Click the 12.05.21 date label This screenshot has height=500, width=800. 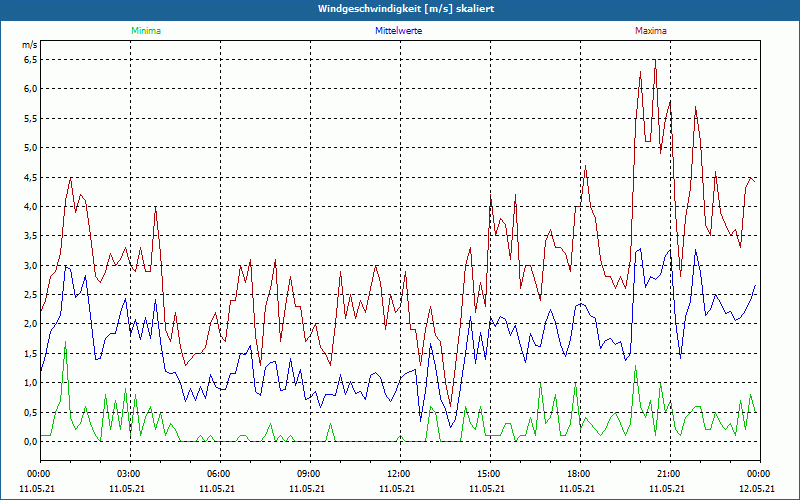[757, 488]
